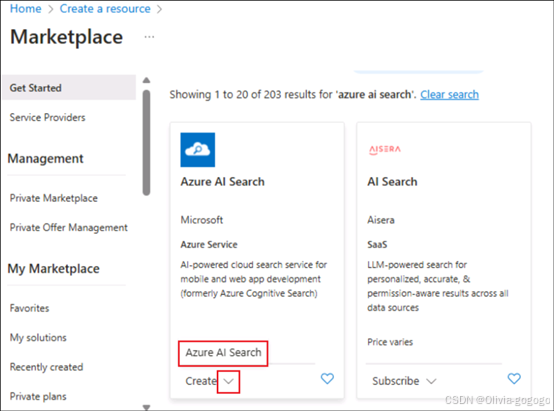The height and width of the screenshot is (411, 554).
Task: Open Private Marketplace menu item
Action: click(x=53, y=198)
